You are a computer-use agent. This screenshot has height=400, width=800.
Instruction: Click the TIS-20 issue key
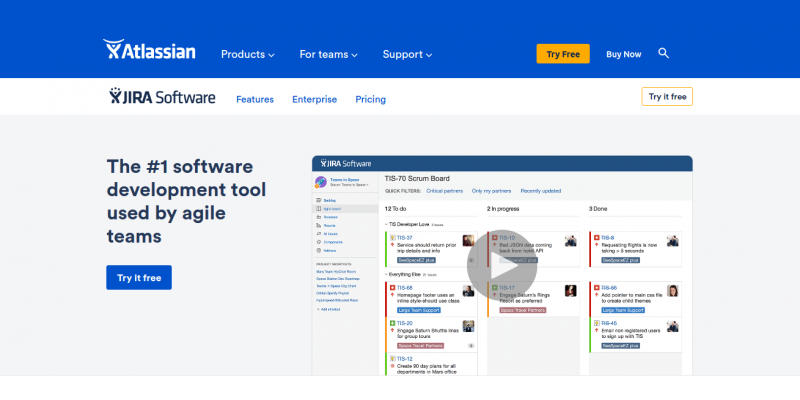[x=405, y=323]
